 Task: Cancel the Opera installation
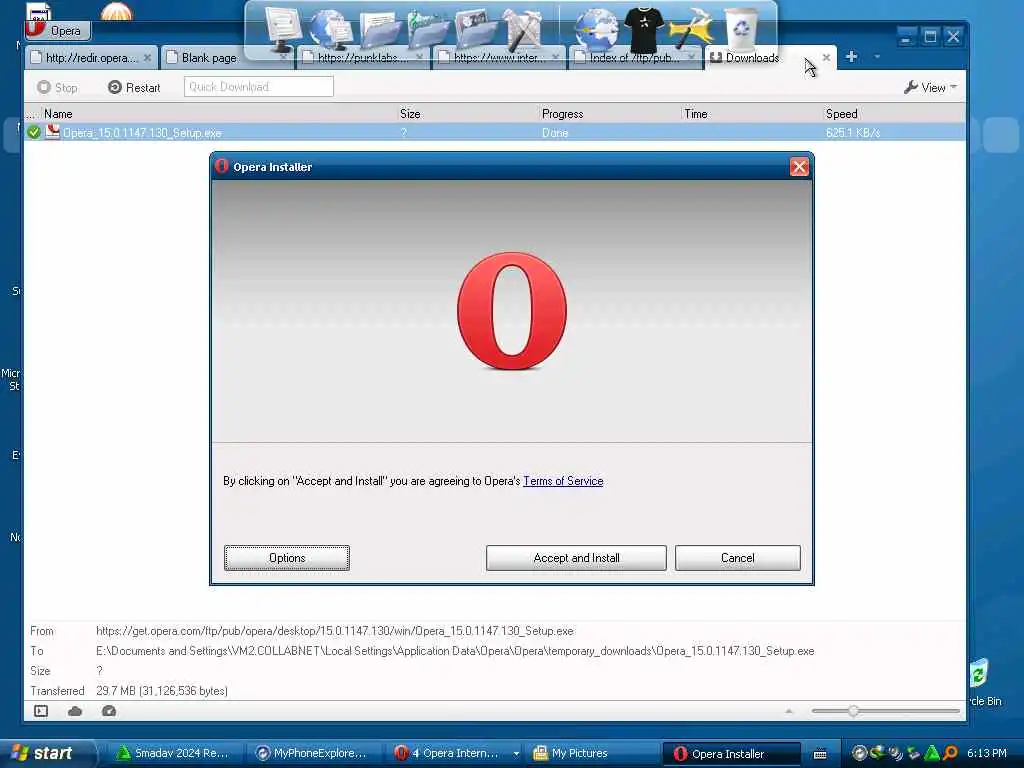coord(737,558)
